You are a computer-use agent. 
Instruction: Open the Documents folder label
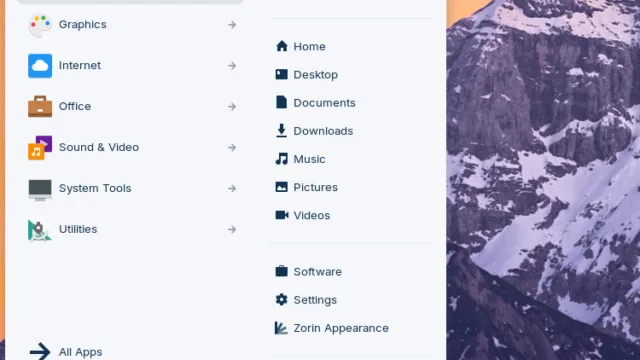tap(324, 103)
